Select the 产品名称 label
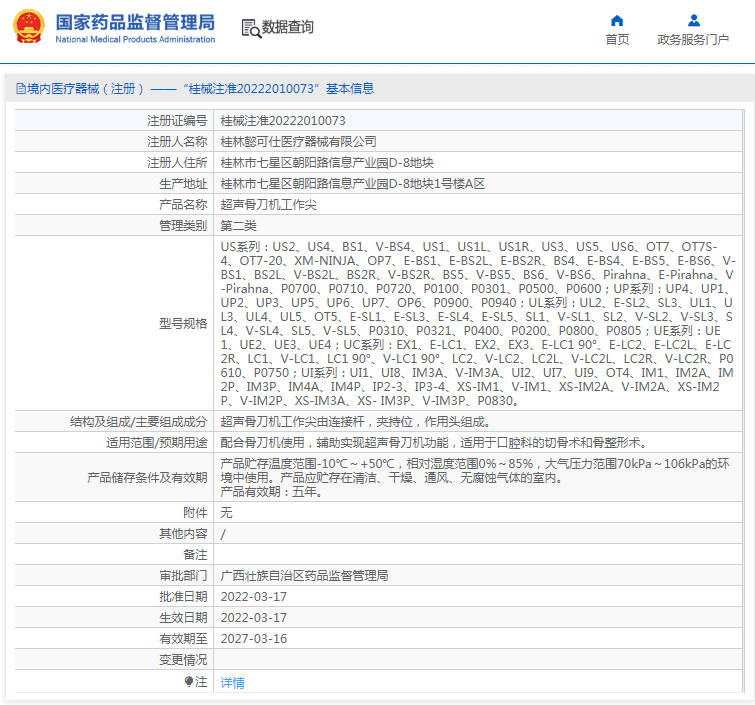The width and height of the screenshot is (755, 705). pos(183,205)
